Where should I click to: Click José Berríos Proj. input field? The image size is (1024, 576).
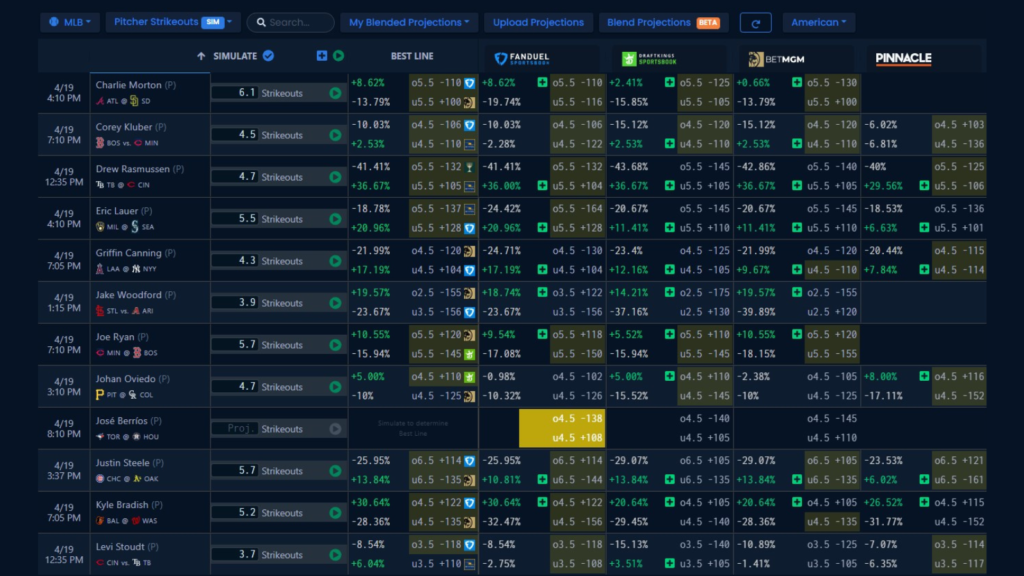point(235,428)
